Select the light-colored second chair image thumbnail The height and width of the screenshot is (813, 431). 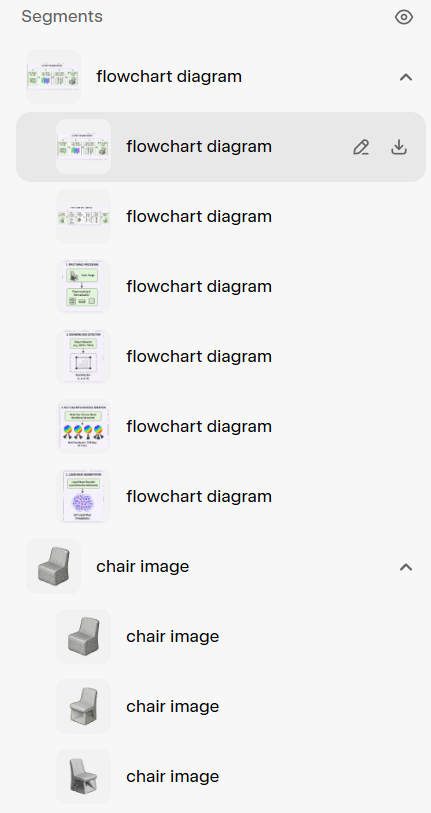[x=84, y=706]
